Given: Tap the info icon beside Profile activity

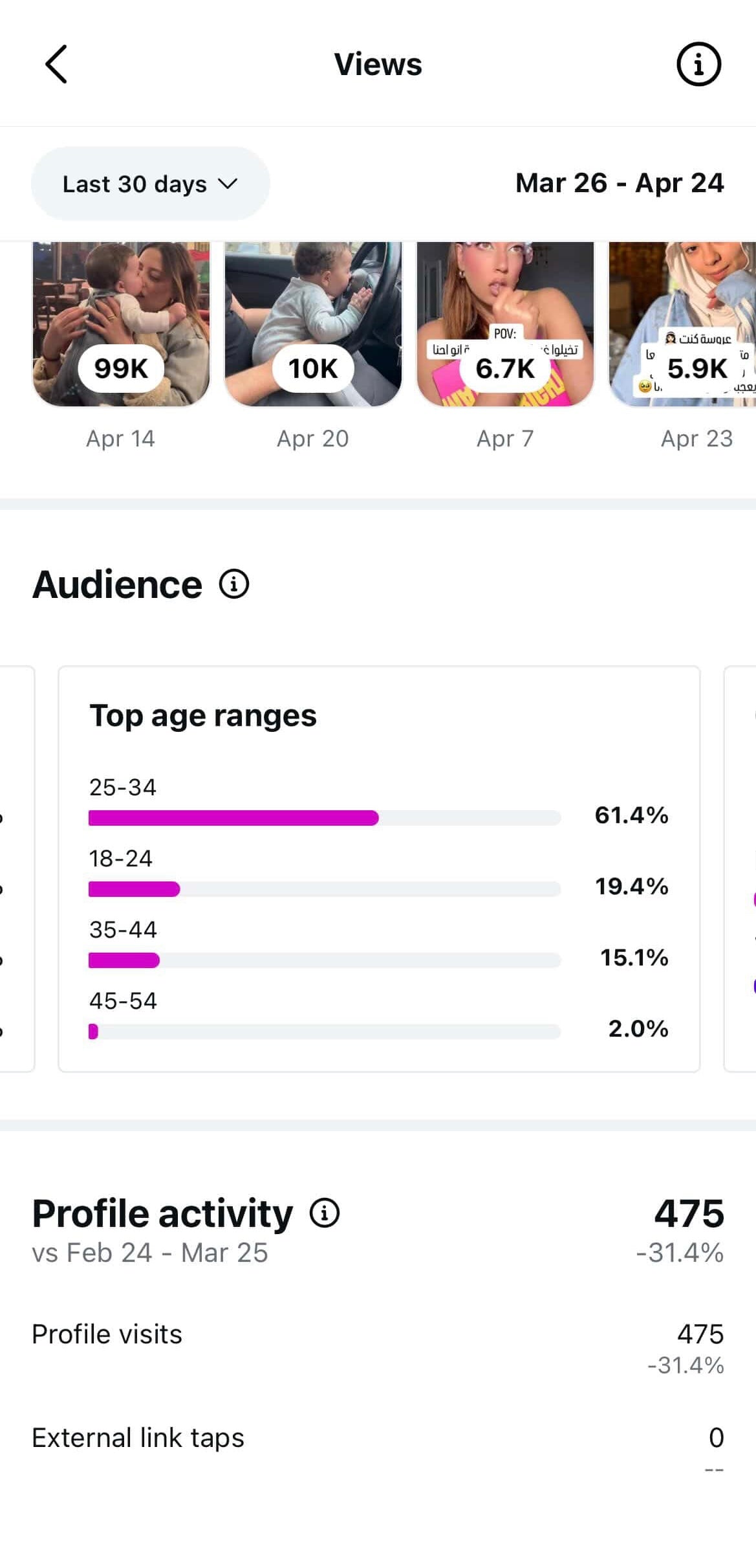Looking at the screenshot, I should point(324,1213).
